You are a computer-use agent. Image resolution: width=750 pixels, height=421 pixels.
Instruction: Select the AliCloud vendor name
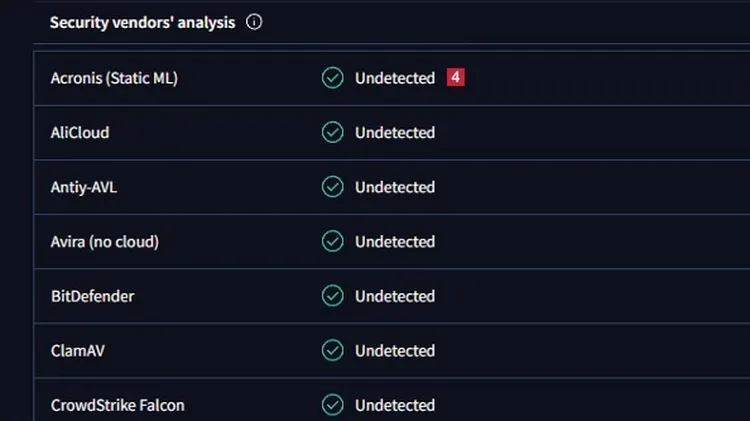(80, 132)
